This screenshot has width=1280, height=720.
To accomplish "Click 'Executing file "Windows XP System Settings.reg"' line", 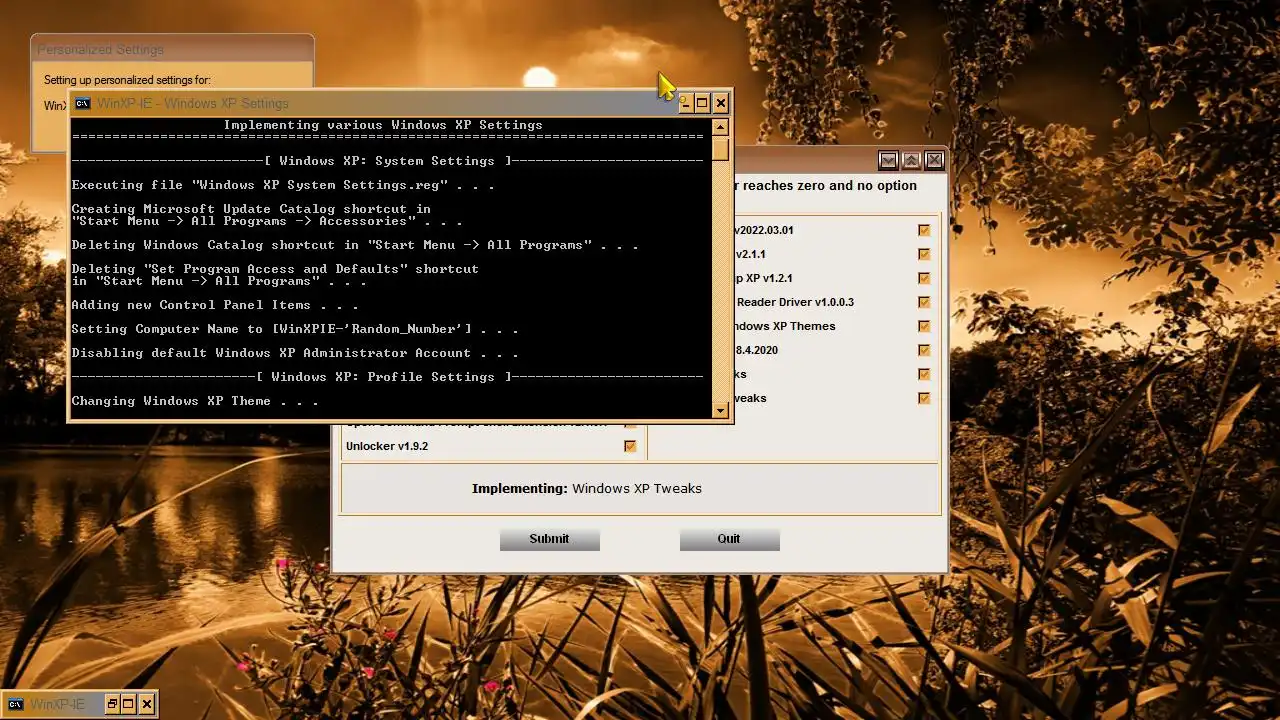I will click(283, 185).
